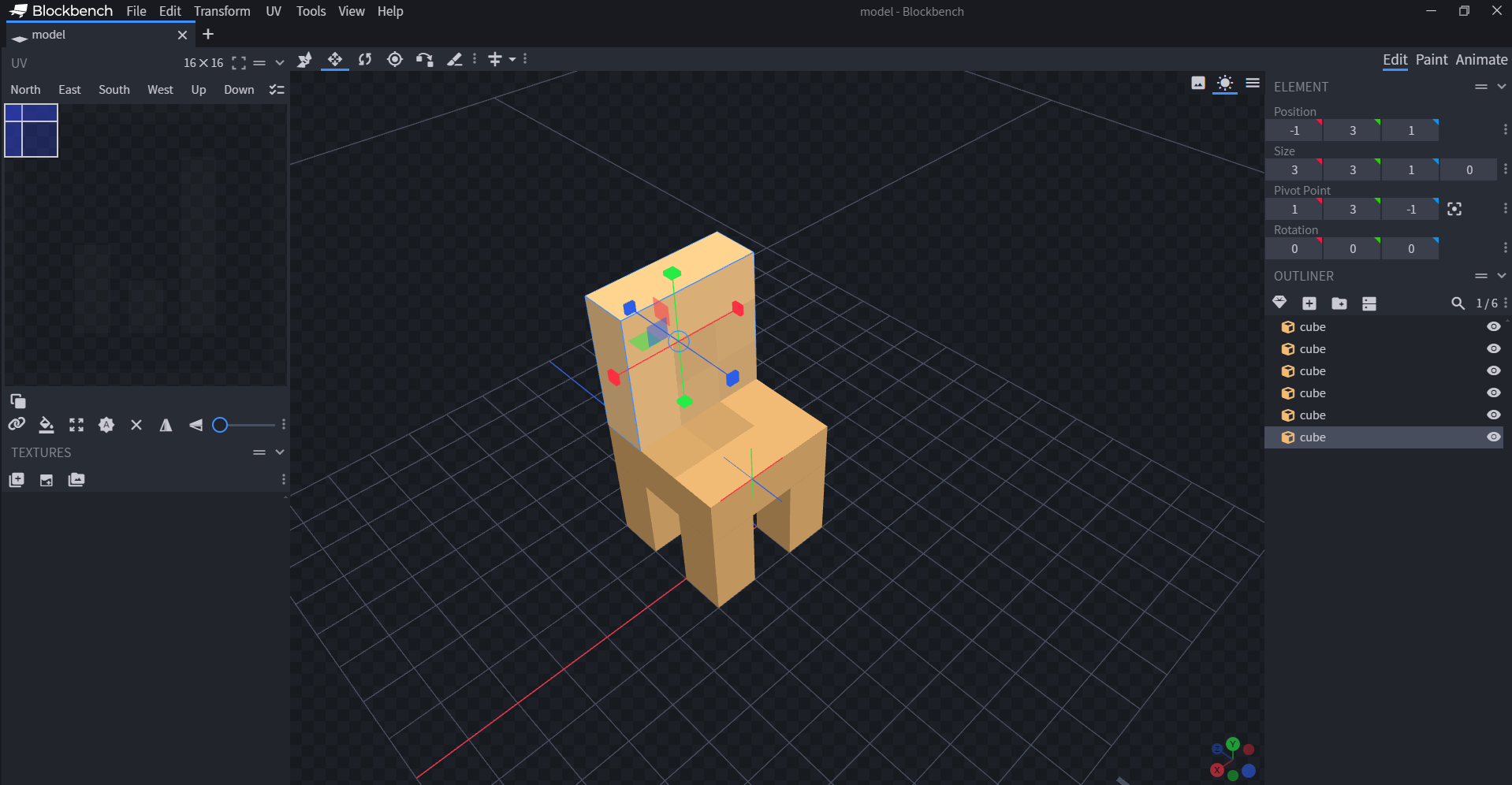
Task: Click the Center Pivot icon beside Pivot Point
Action: [1454, 209]
